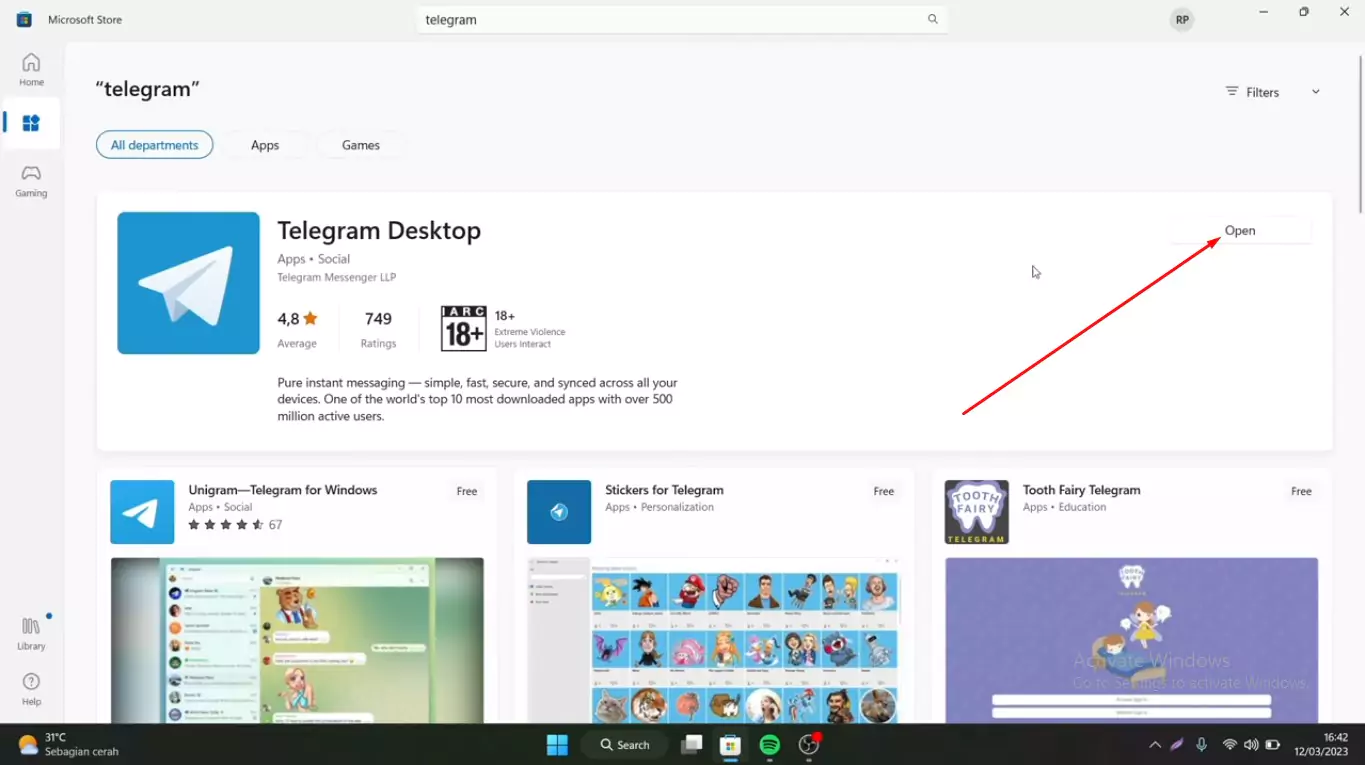The width and height of the screenshot is (1365, 765).
Task: Click the search magnifier icon in search box
Action: coord(932,19)
